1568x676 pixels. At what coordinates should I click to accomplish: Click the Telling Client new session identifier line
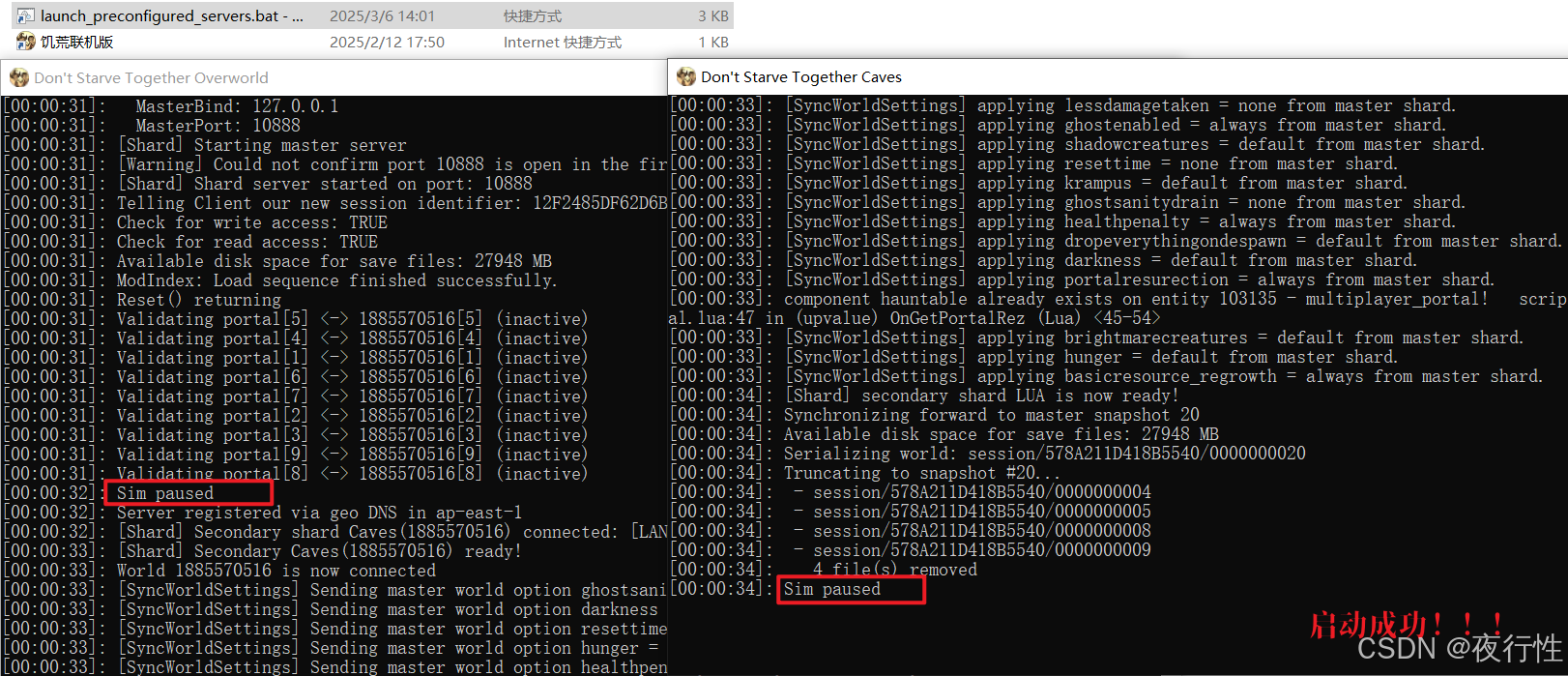pos(334,203)
